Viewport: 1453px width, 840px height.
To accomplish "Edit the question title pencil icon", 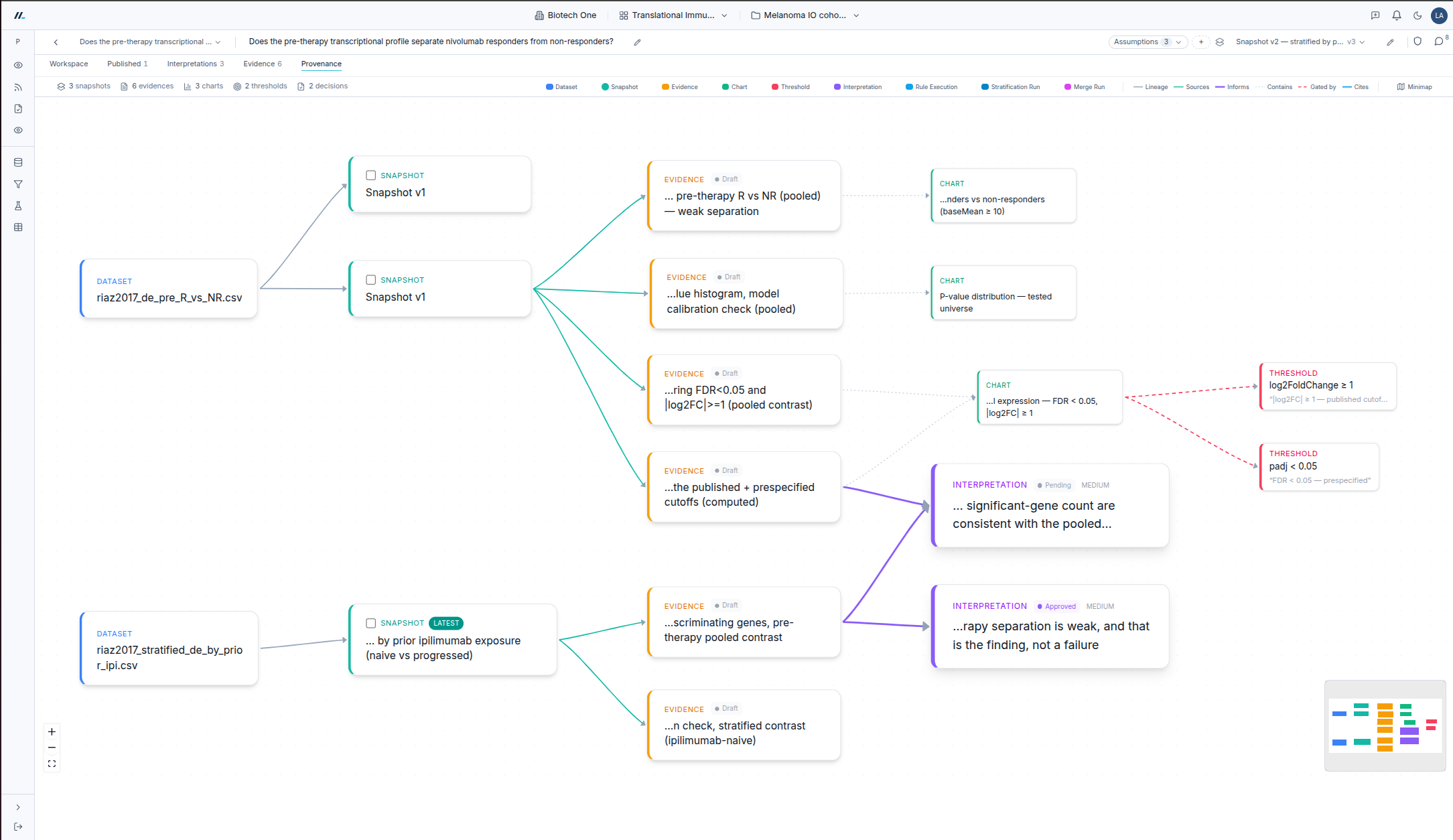I will click(637, 42).
